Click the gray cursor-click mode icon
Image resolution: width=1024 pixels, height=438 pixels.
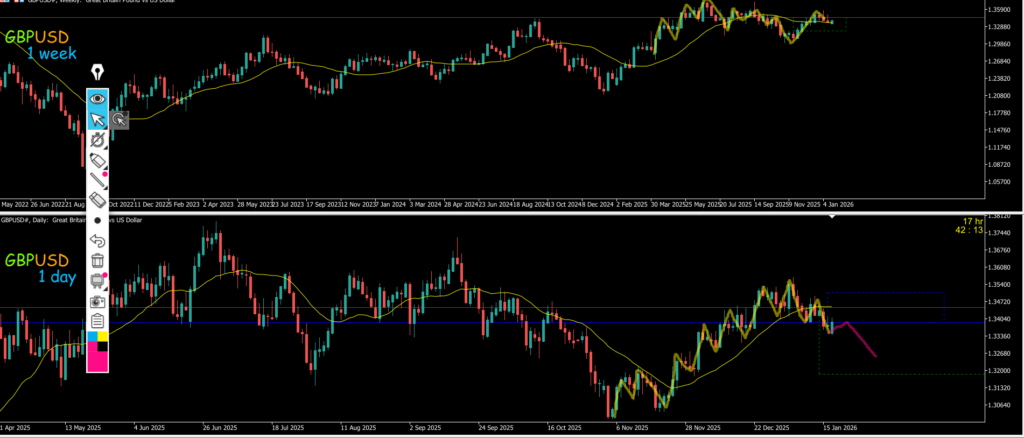pos(120,120)
